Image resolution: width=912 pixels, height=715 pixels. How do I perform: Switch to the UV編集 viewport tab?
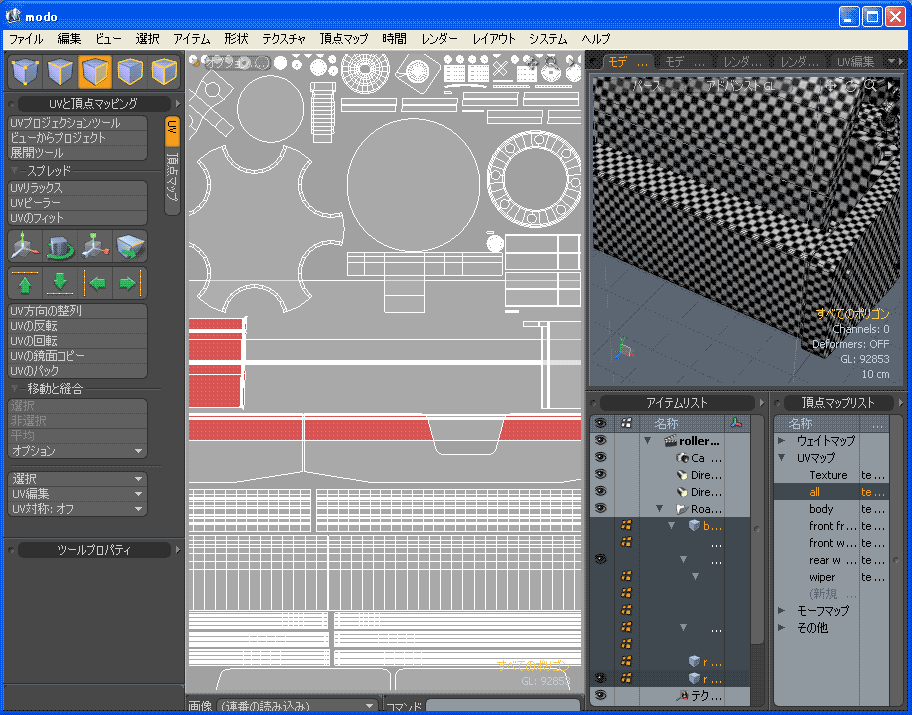tap(855, 62)
